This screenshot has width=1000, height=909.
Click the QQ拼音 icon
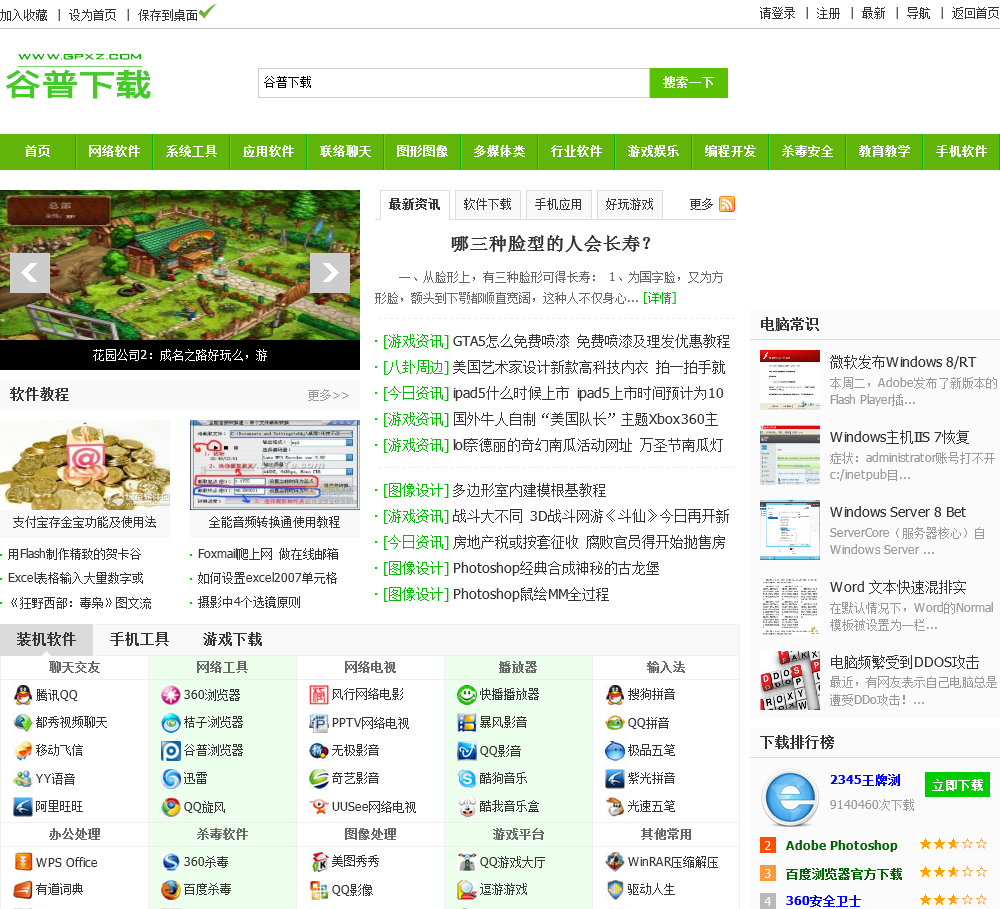[x=615, y=723]
